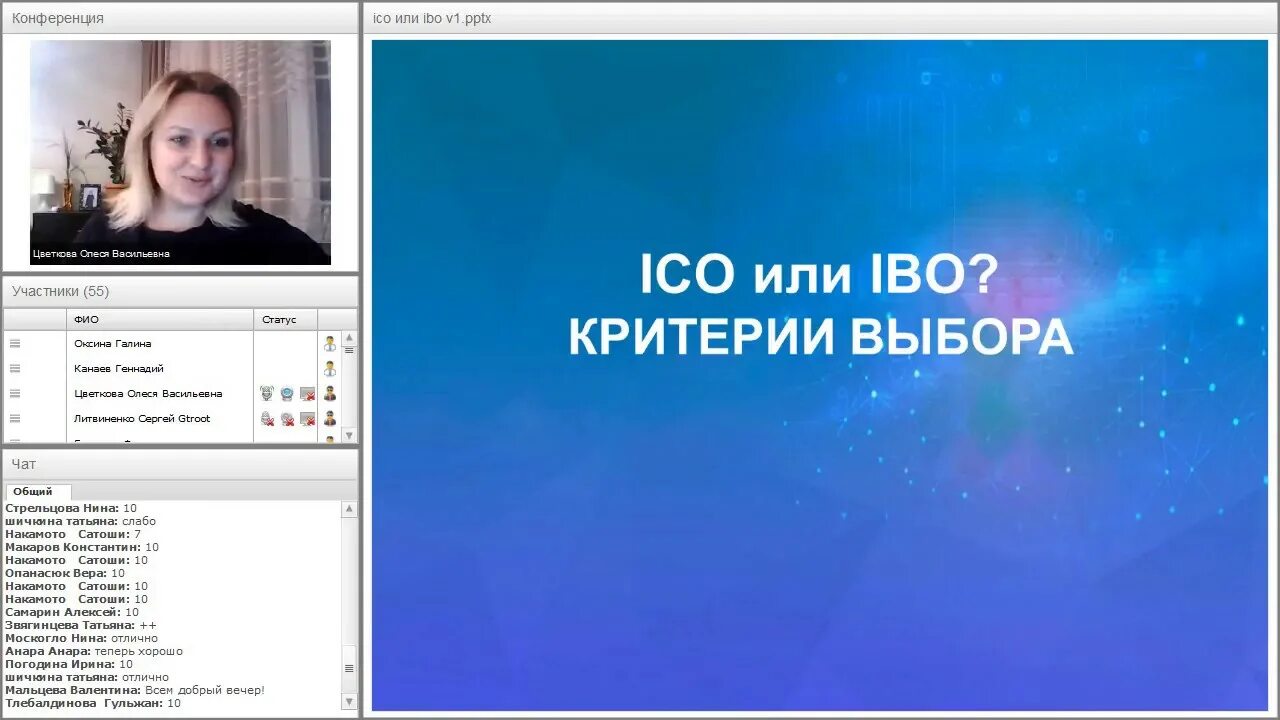The height and width of the screenshot is (720, 1280).
Task: Collapse the Конференция panel
Action: click(x=60, y=17)
